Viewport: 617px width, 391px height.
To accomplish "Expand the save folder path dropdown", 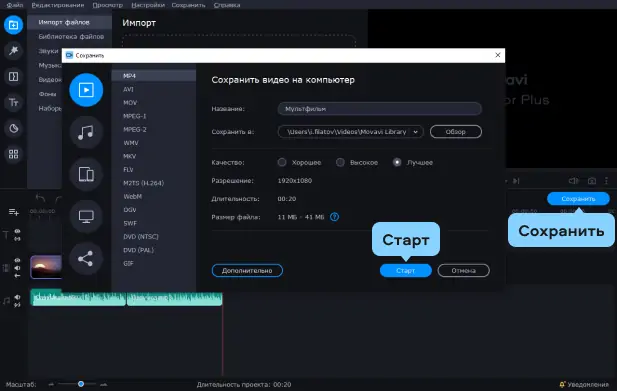I will 415,132.
